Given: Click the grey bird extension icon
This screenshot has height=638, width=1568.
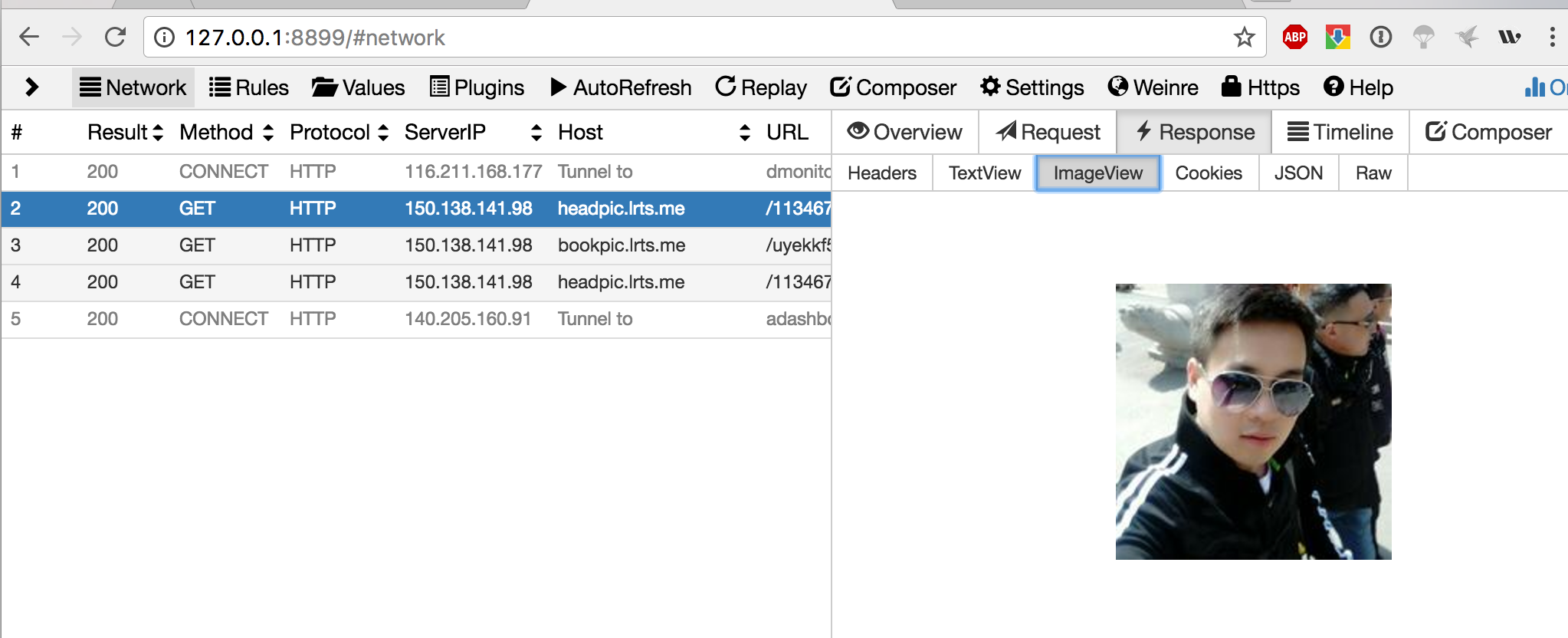Looking at the screenshot, I should (1467, 37).
